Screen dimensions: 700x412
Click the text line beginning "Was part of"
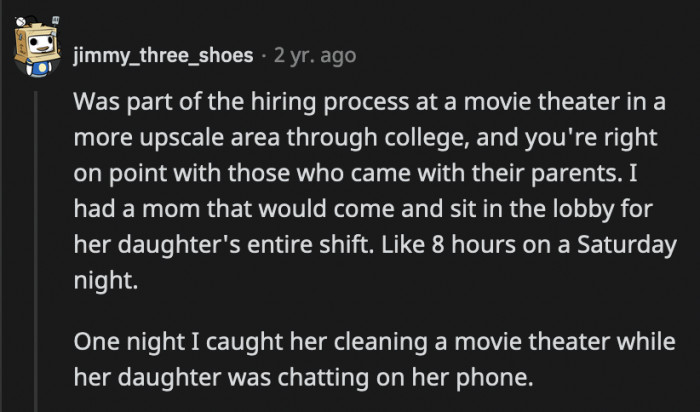coord(372,103)
